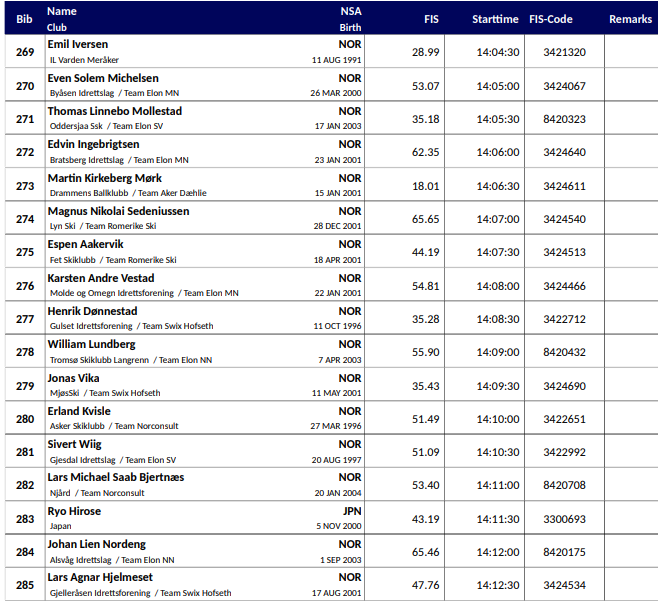Click the FIS column header
This screenshot has width=658, height=604.
[431, 19]
